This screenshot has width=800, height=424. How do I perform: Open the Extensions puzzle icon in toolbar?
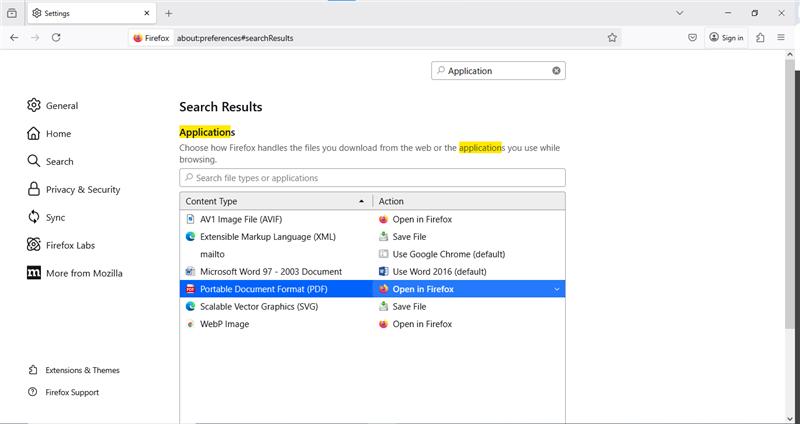[760, 38]
